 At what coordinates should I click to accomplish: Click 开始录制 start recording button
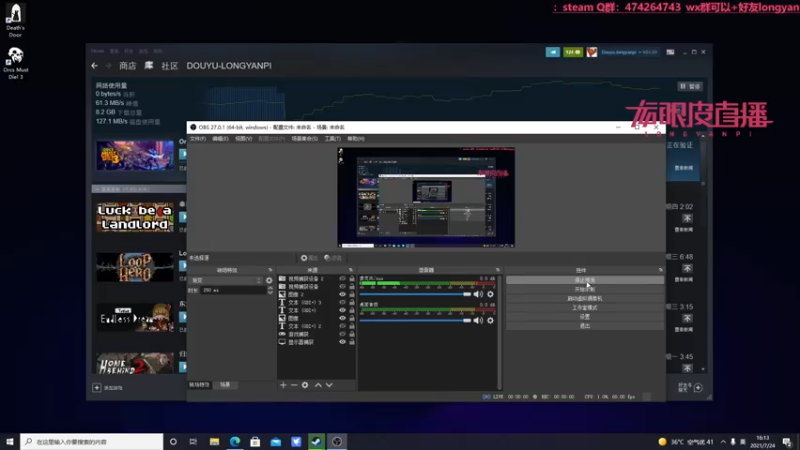585,289
